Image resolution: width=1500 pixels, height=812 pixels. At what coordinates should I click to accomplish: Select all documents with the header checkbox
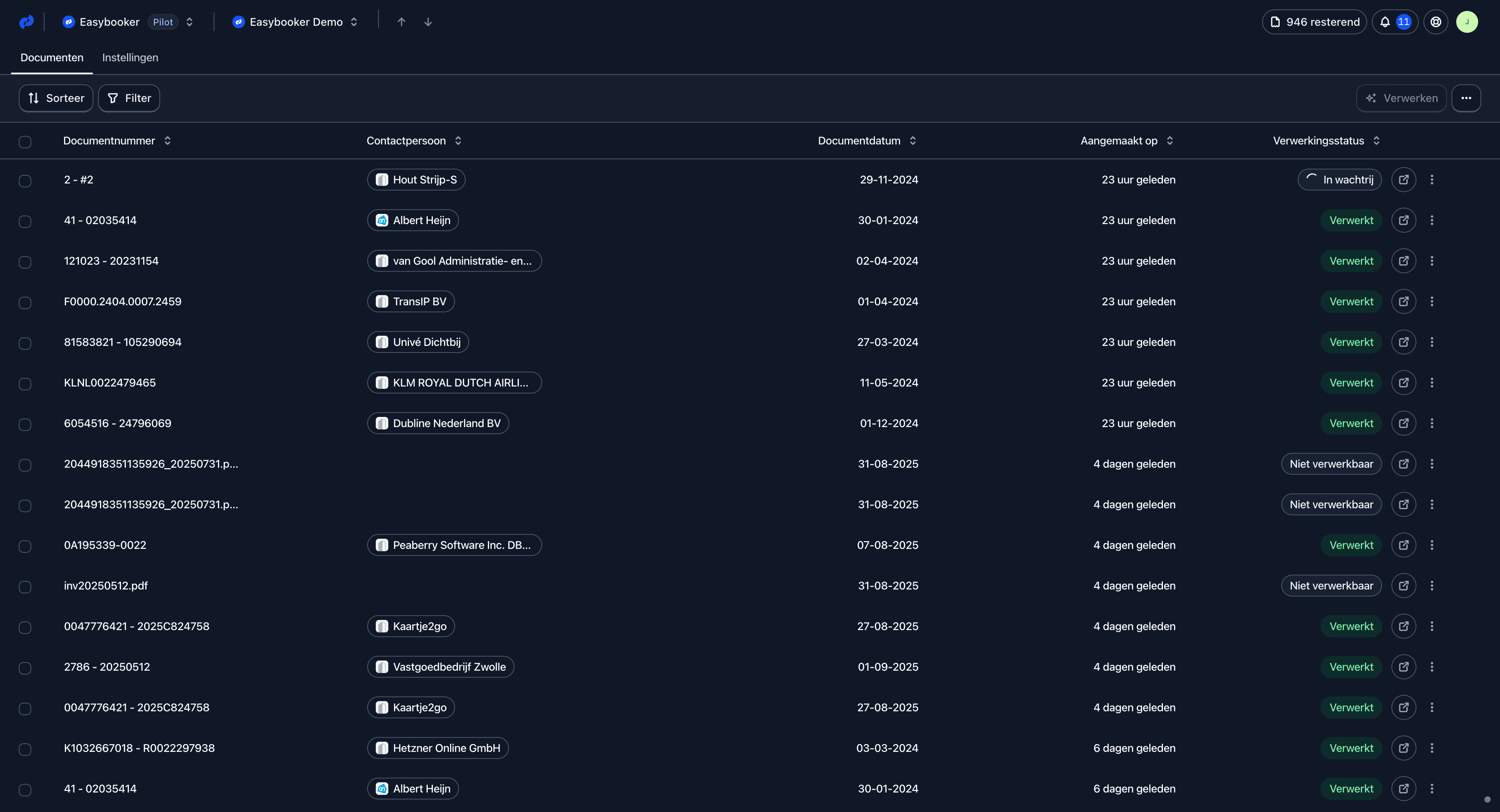pyautogui.click(x=25, y=141)
